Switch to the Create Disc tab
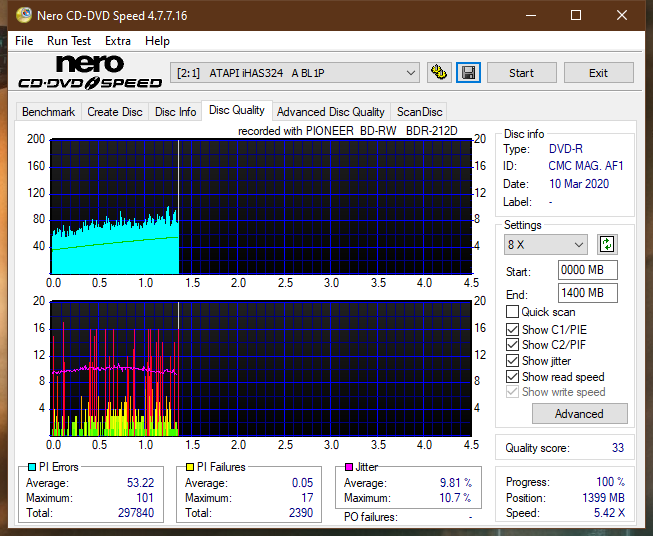The image size is (653, 536). pos(115,112)
